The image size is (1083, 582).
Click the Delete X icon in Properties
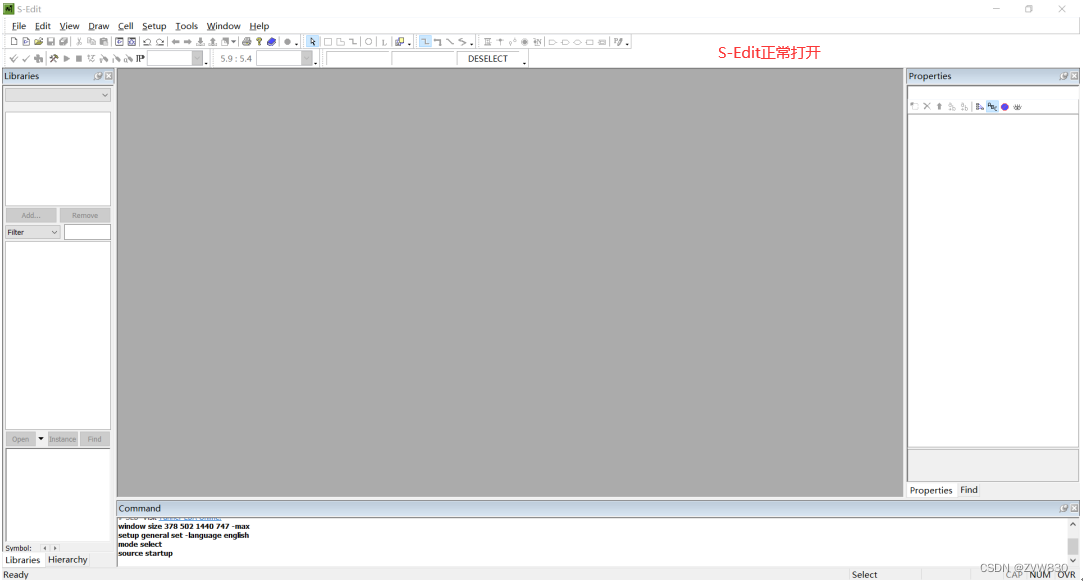(x=927, y=106)
